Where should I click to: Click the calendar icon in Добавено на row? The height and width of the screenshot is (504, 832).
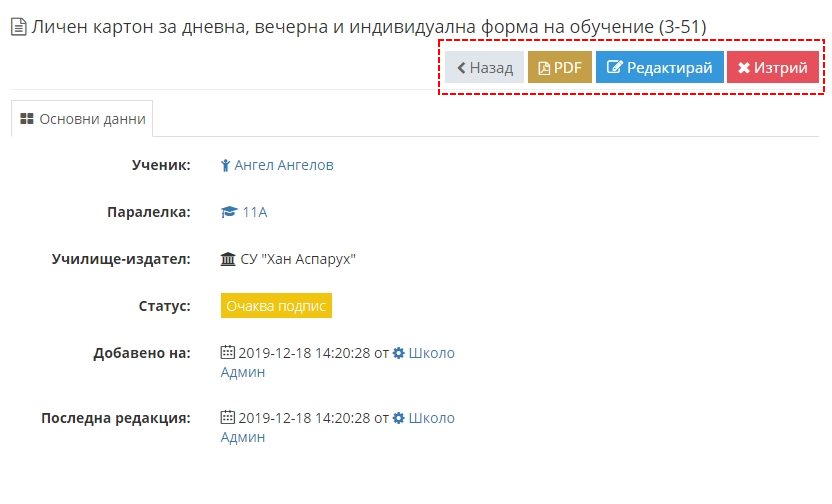pos(228,352)
